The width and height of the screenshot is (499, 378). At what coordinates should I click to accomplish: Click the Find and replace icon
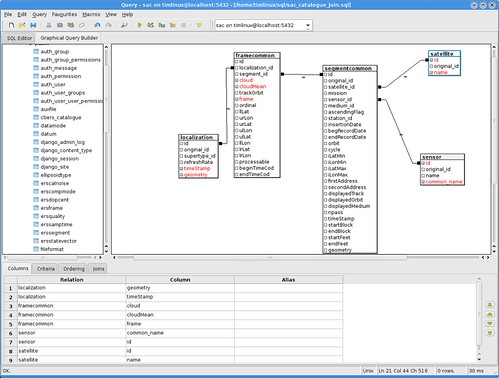click(x=124, y=25)
